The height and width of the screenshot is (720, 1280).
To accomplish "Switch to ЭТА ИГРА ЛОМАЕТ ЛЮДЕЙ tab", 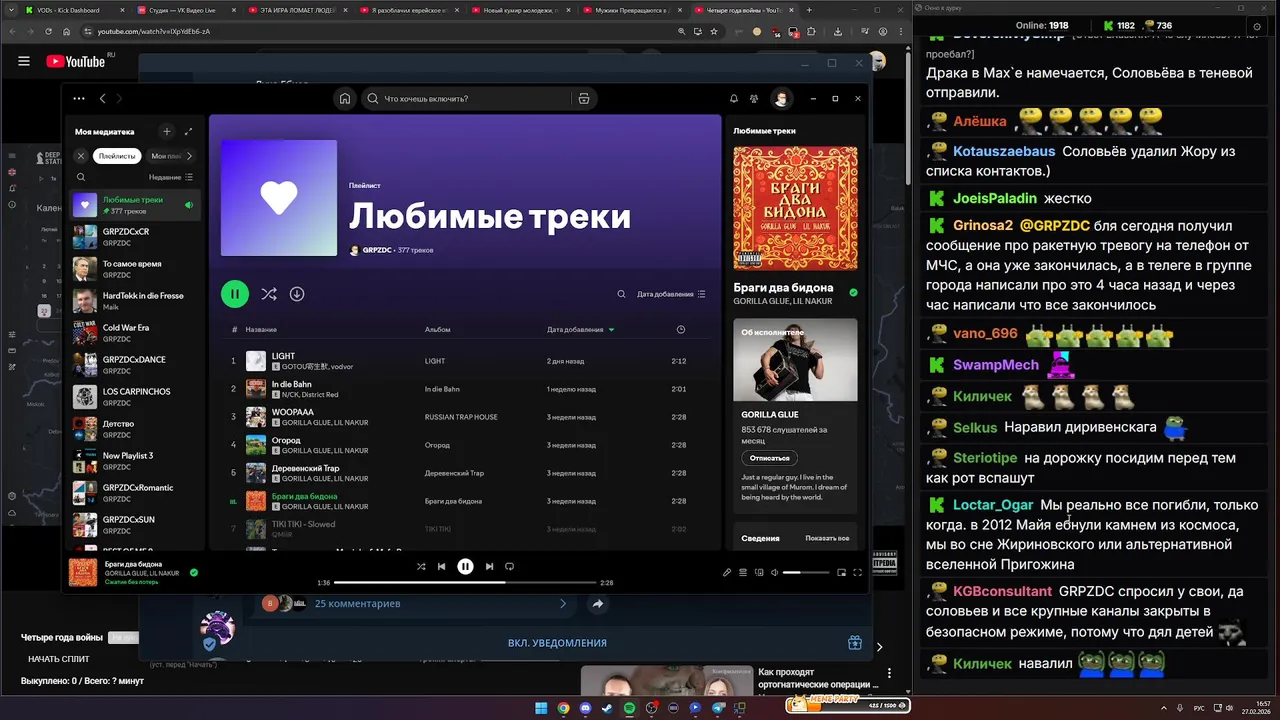I will pos(299,10).
